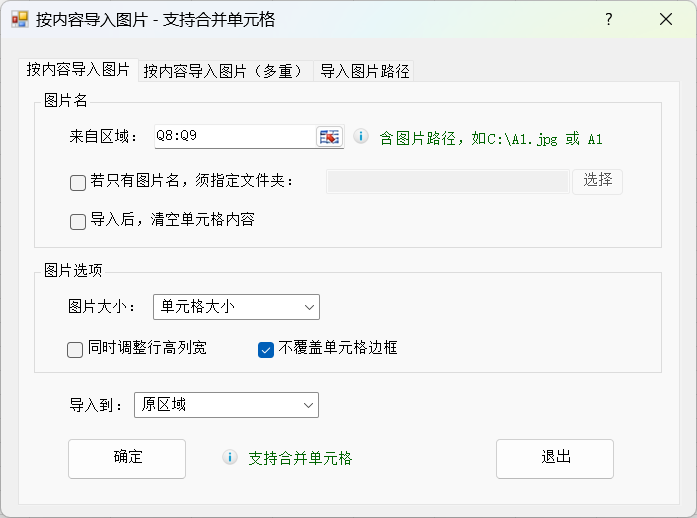Click the 退出 button
The height and width of the screenshot is (518, 697).
click(555, 458)
